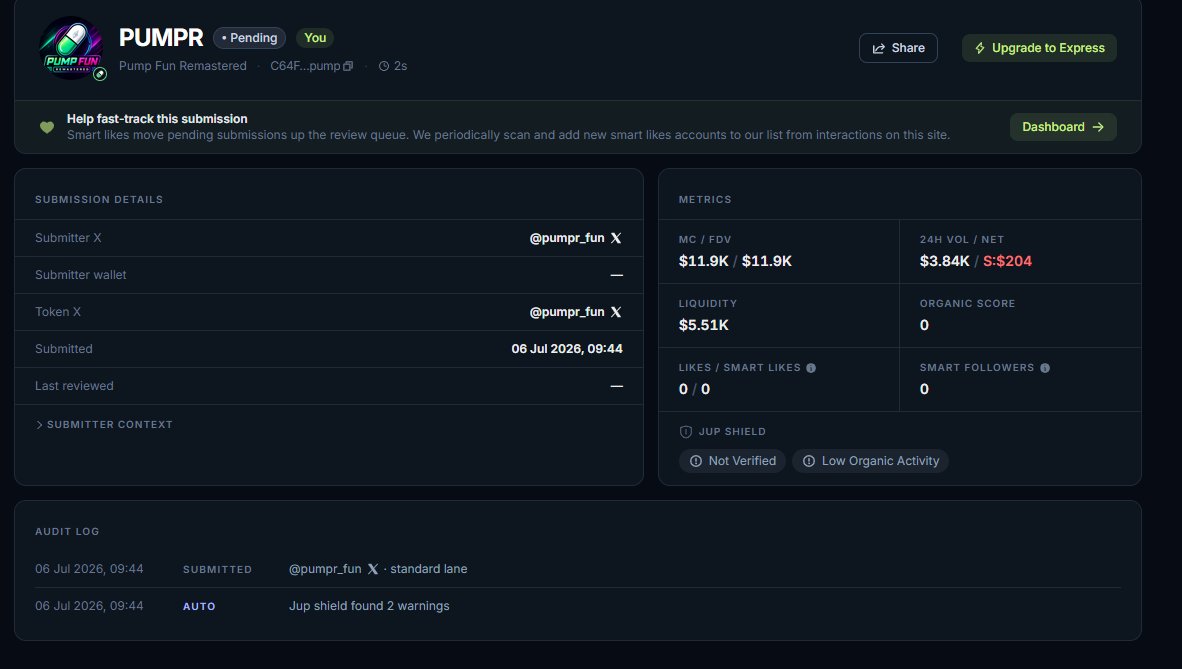
Task: Click the Jup Shield shield icon
Action: click(686, 431)
